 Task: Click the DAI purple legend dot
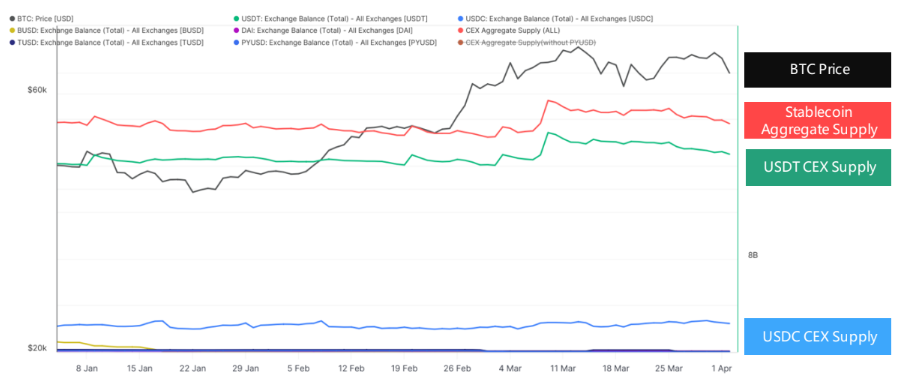[237, 31]
